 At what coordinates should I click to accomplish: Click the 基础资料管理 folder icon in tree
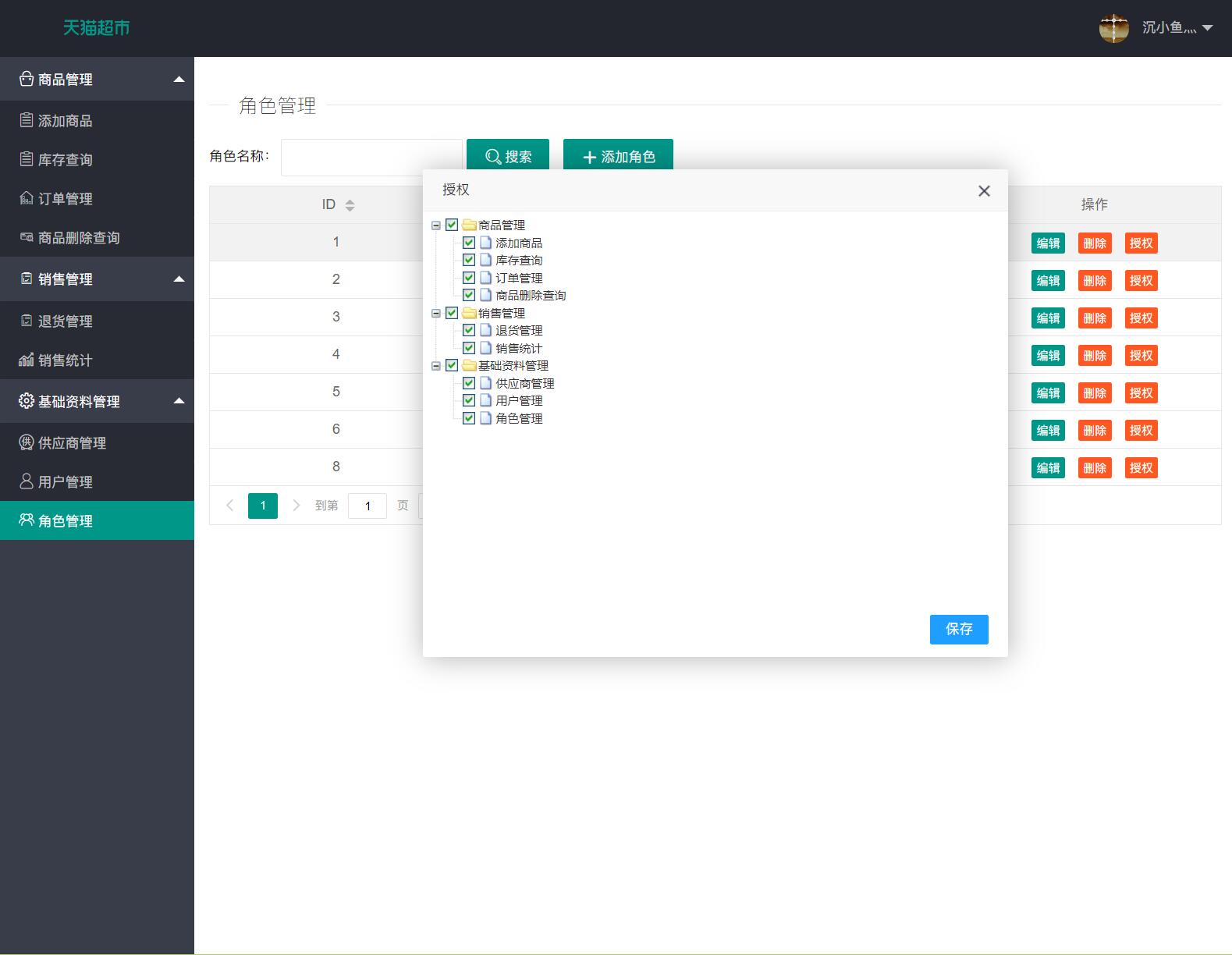pyautogui.click(x=469, y=366)
